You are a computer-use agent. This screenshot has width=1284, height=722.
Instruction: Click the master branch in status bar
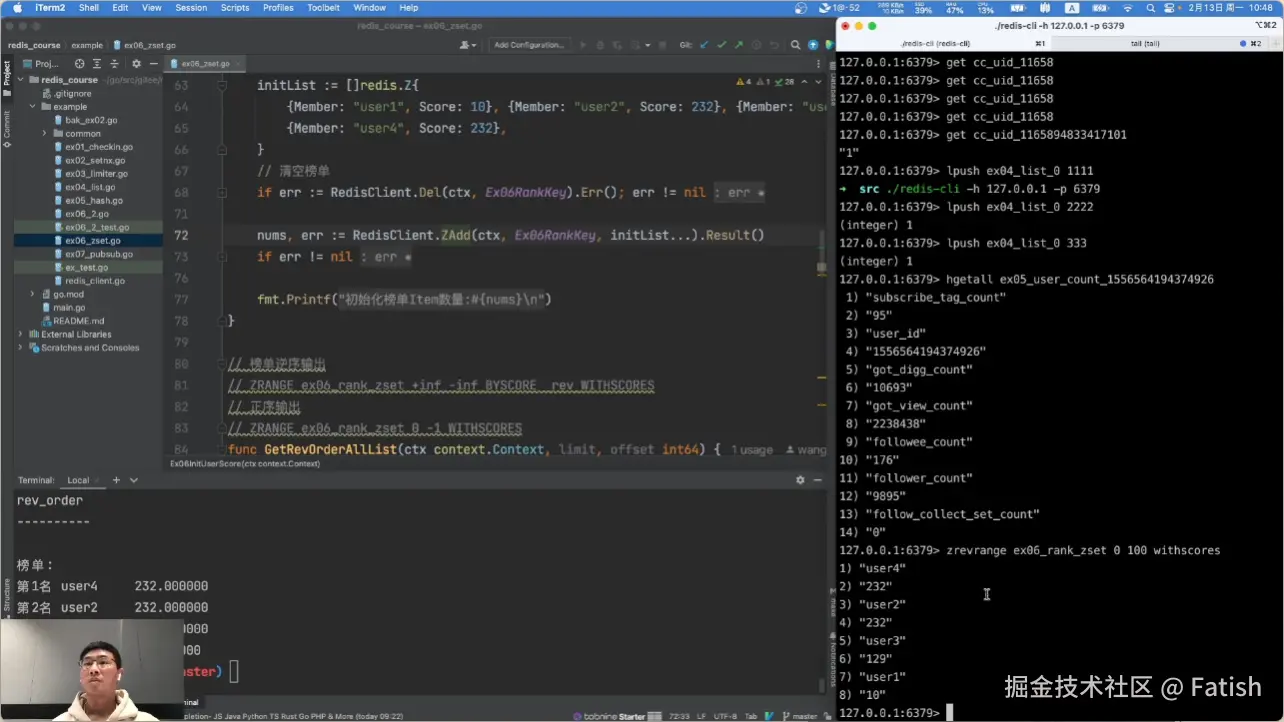coord(804,716)
